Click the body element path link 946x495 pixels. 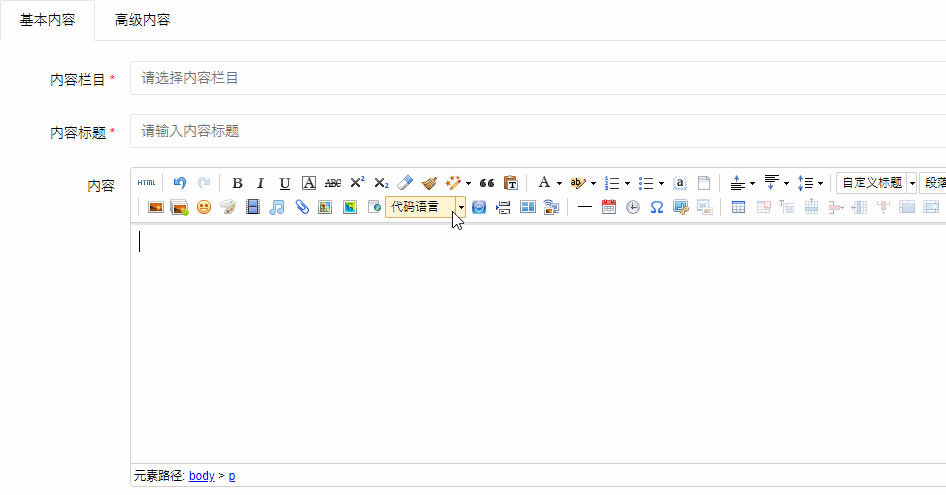[201, 476]
